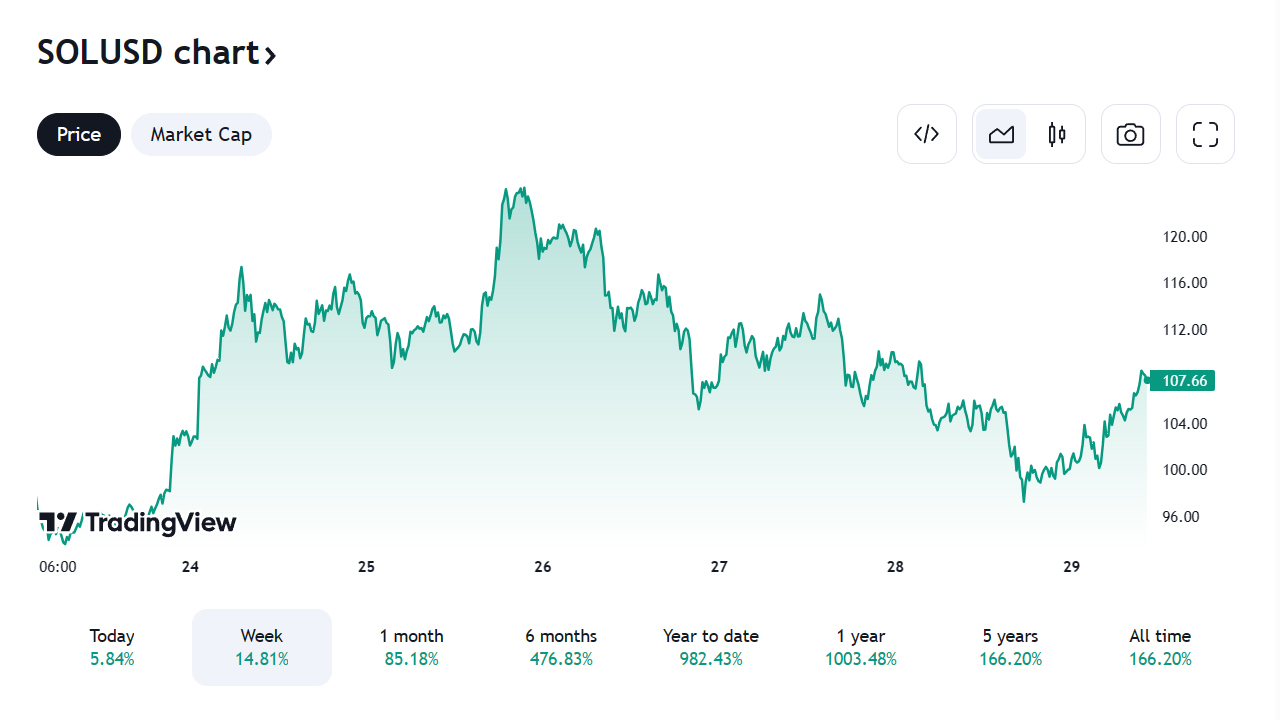Display the 5 years range
This screenshot has height=720, width=1280.
click(x=1010, y=647)
